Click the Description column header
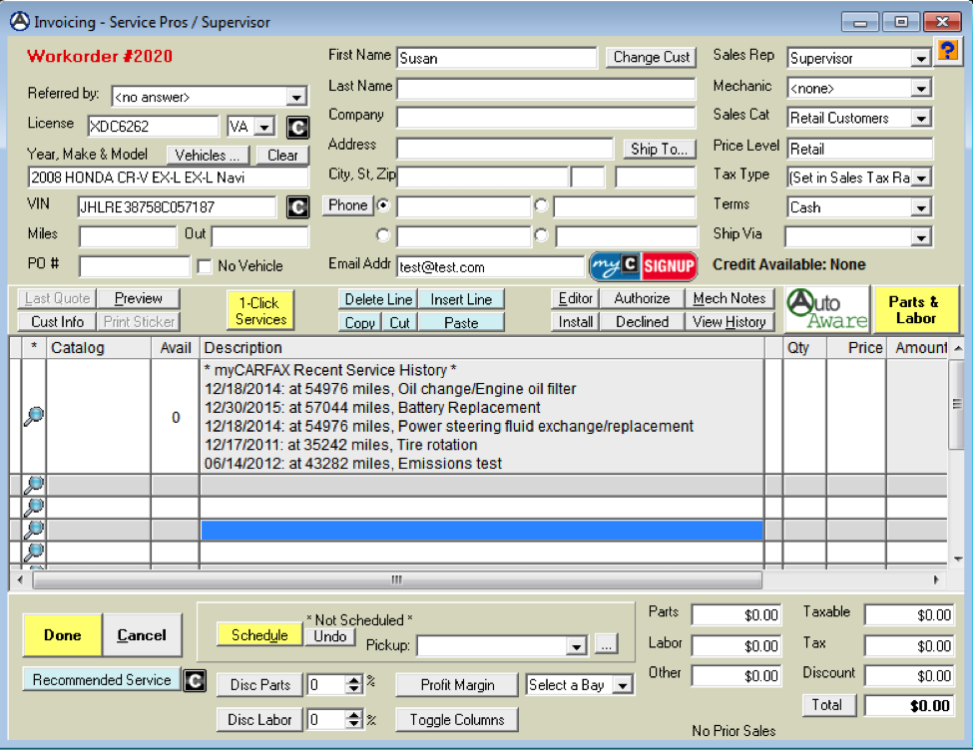973x750 pixels. coord(482,348)
